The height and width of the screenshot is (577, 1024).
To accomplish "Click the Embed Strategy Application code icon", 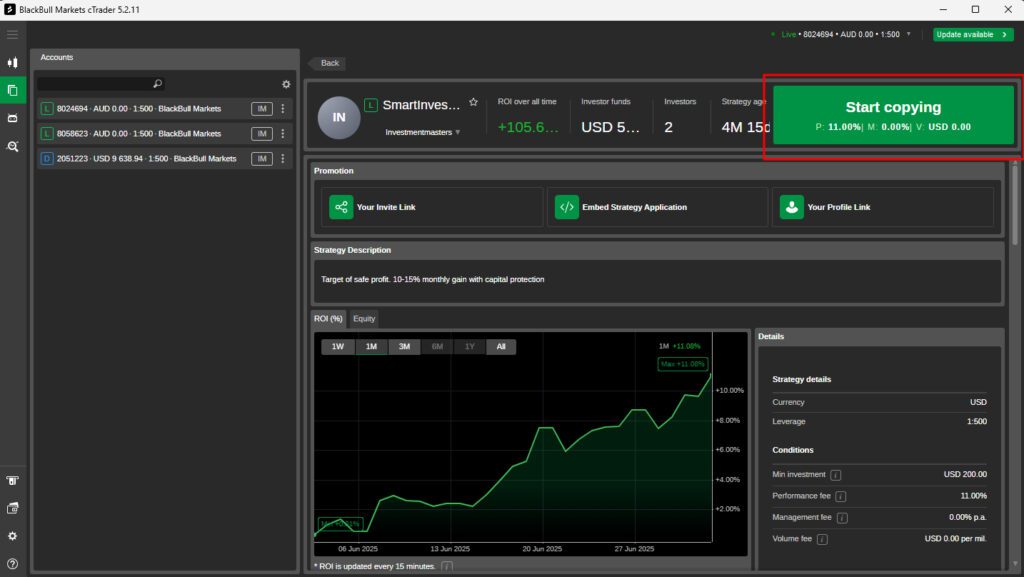I will click(567, 207).
